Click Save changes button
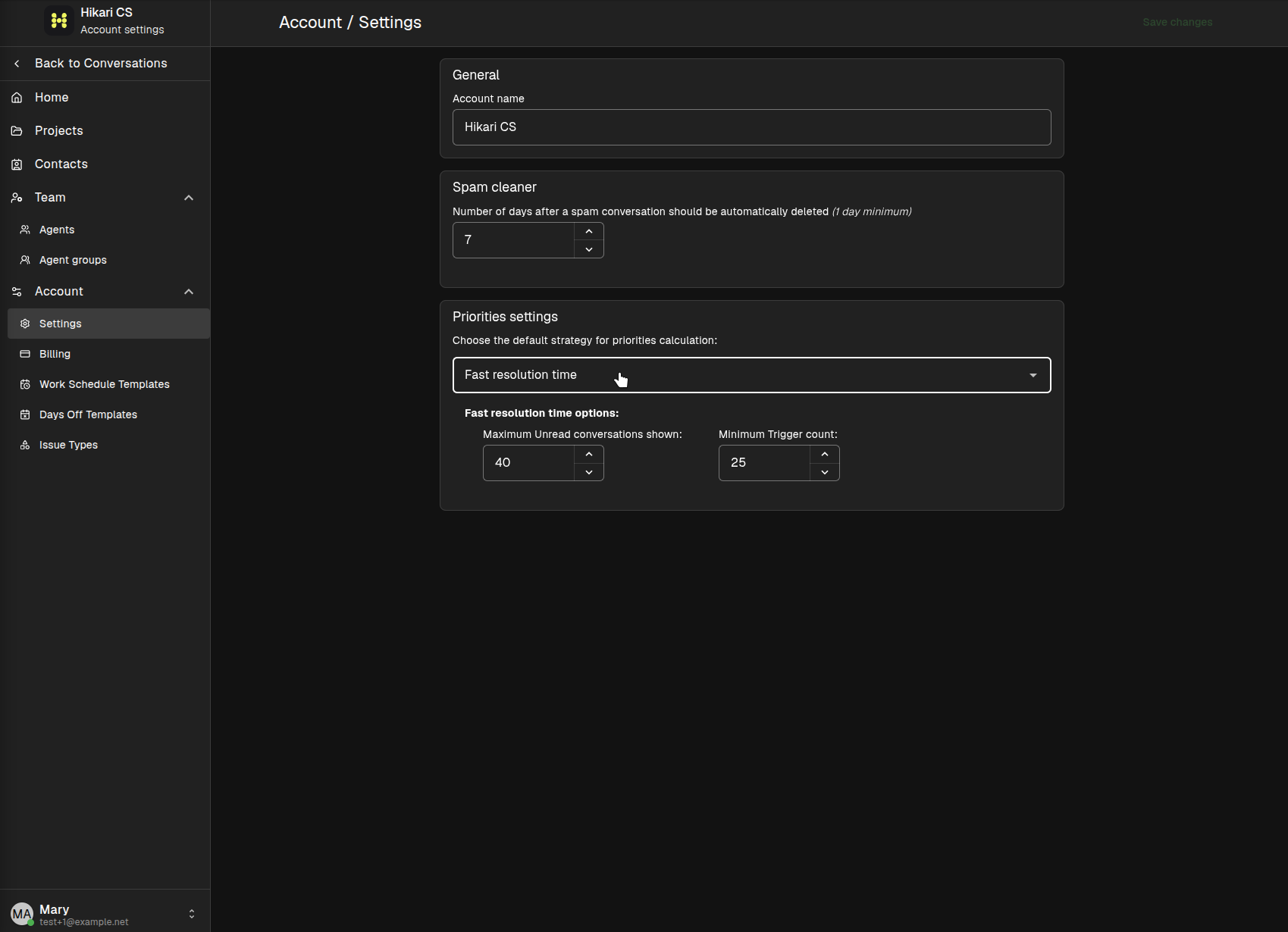Image resolution: width=1288 pixels, height=932 pixels. click(x=1177, y=23)
